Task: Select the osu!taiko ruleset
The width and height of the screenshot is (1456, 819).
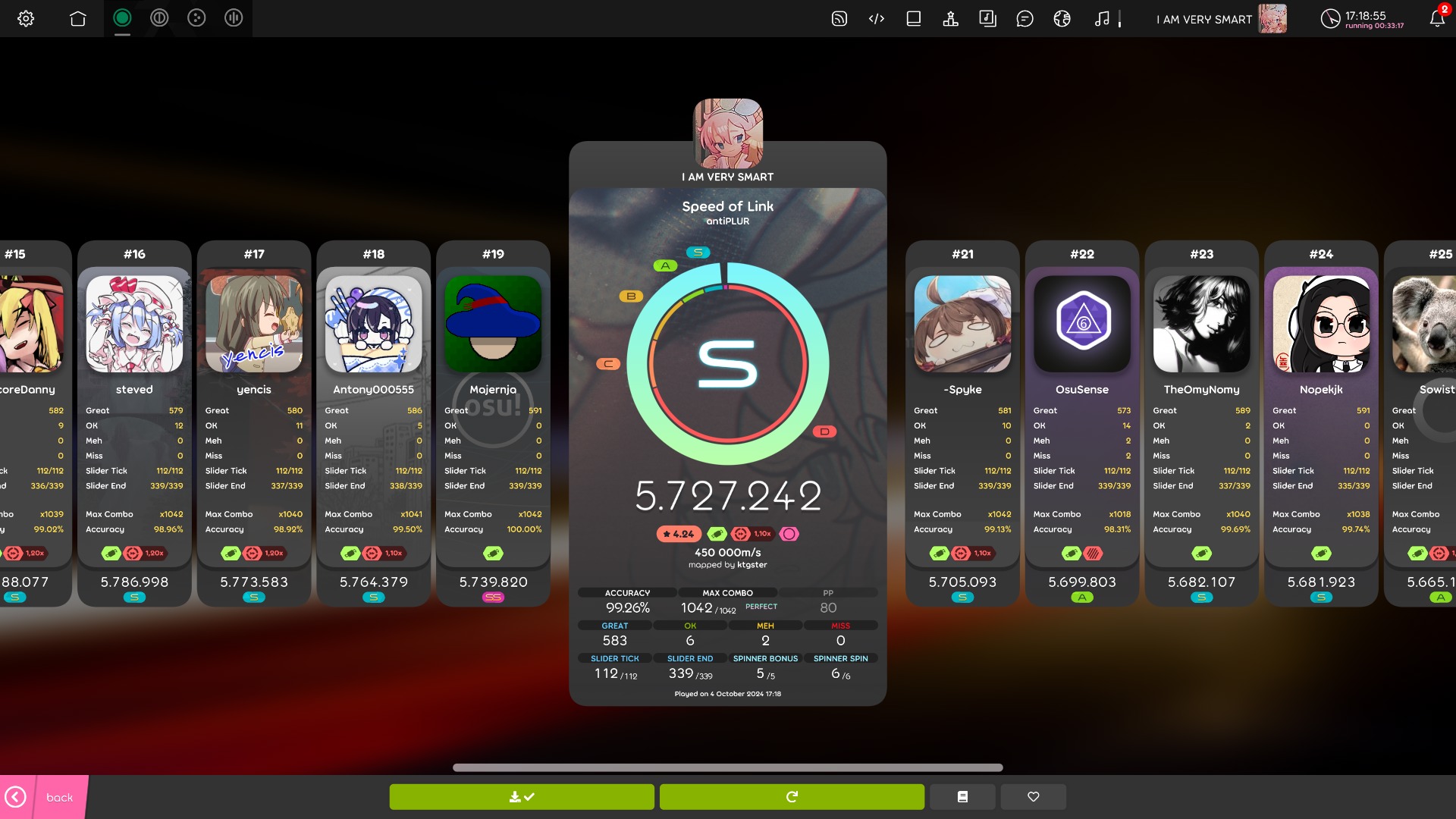Action: (x=159, y=17)
